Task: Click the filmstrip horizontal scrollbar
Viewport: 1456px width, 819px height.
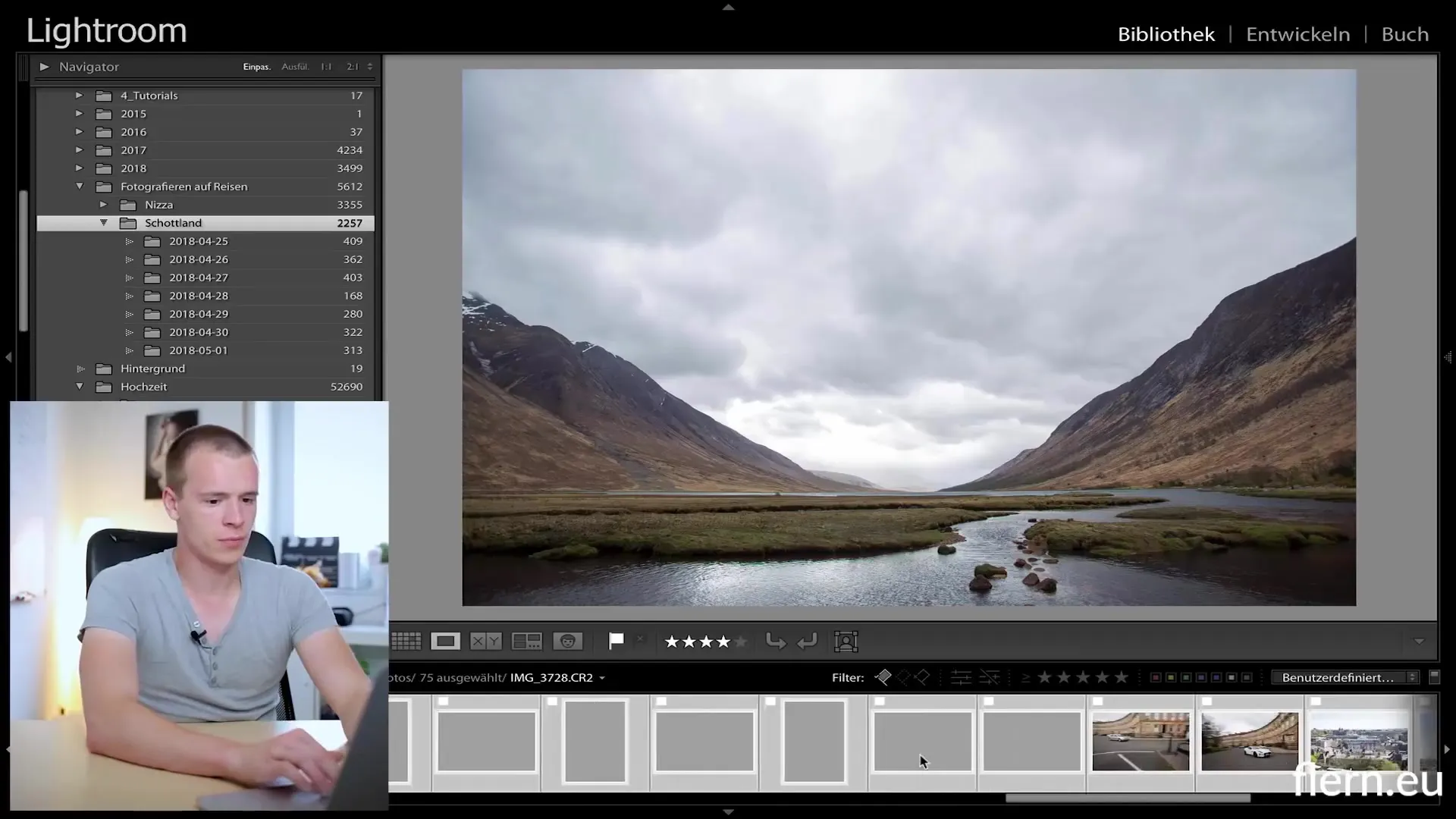Action: 1128,798
